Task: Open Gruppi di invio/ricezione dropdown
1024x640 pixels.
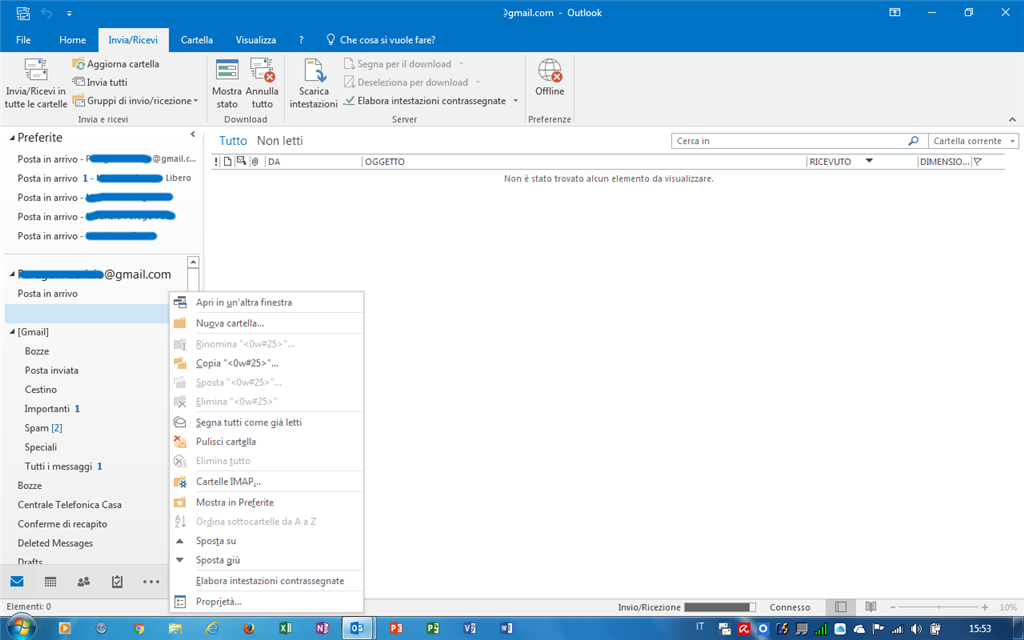Action: pyautogui.click(x=135, y=101)
